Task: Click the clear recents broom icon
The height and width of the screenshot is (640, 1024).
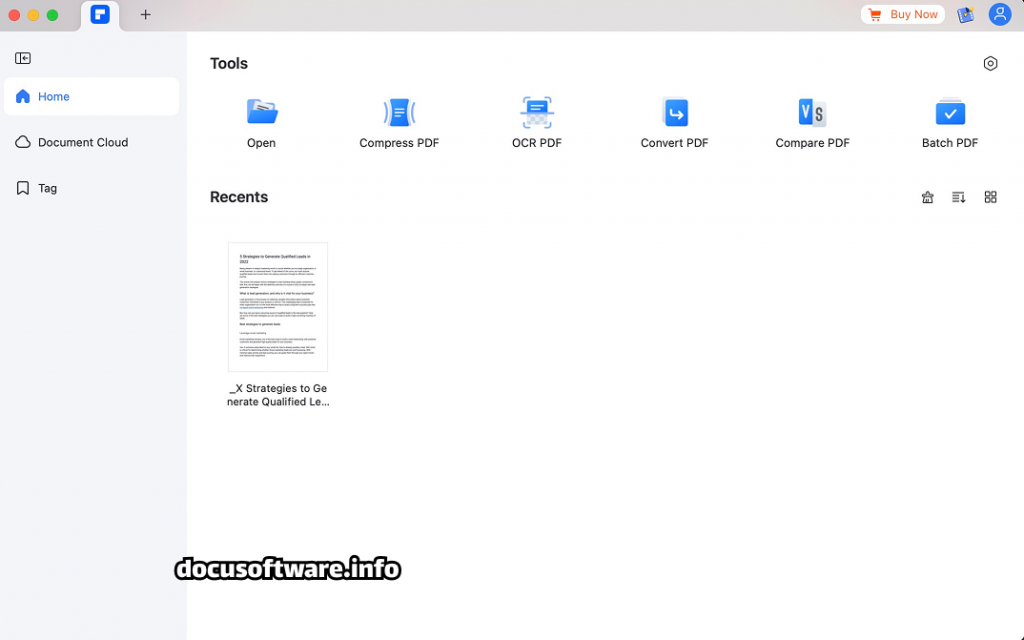Action: tap(928, 197)
